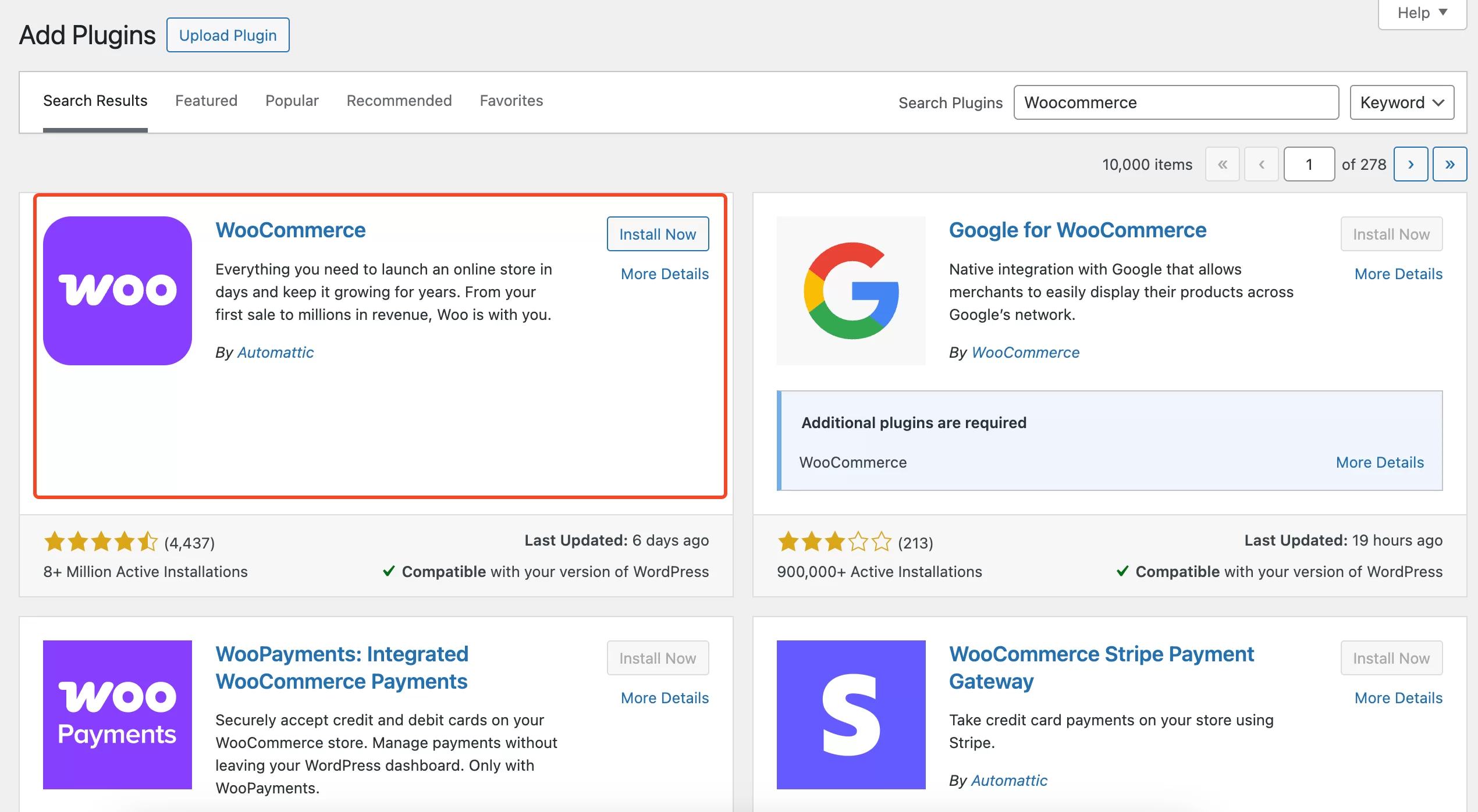Click '8+ Million Active Installations' text
The image size is (1478, 812).
coord(145,572)
